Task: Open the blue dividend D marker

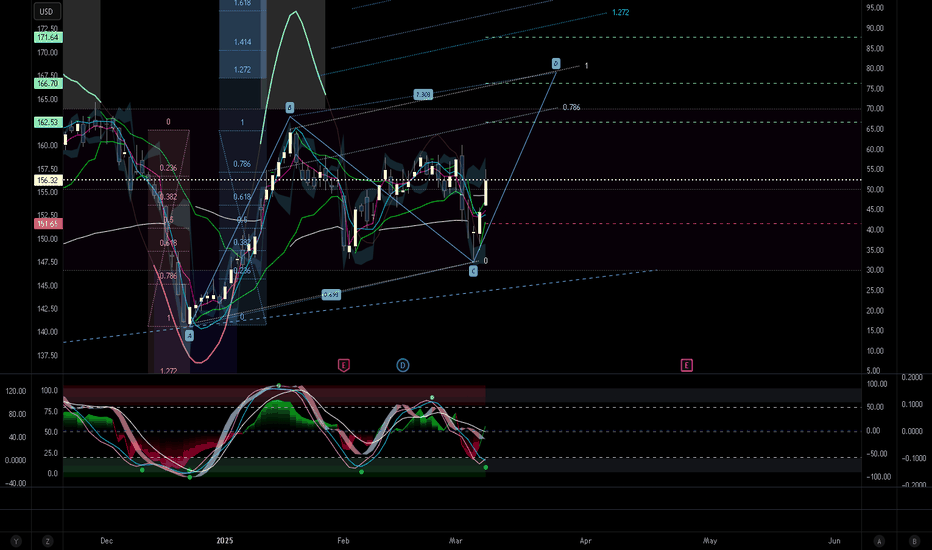Action: pos(402,365)
